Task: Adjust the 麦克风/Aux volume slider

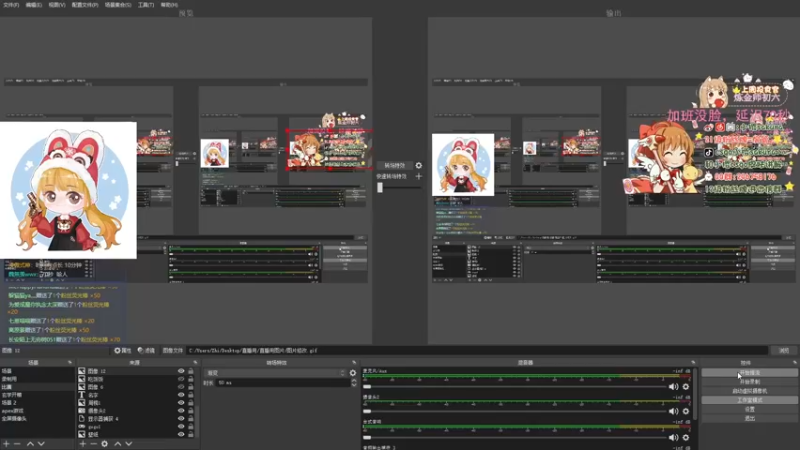Action: [x=514, y=387]
